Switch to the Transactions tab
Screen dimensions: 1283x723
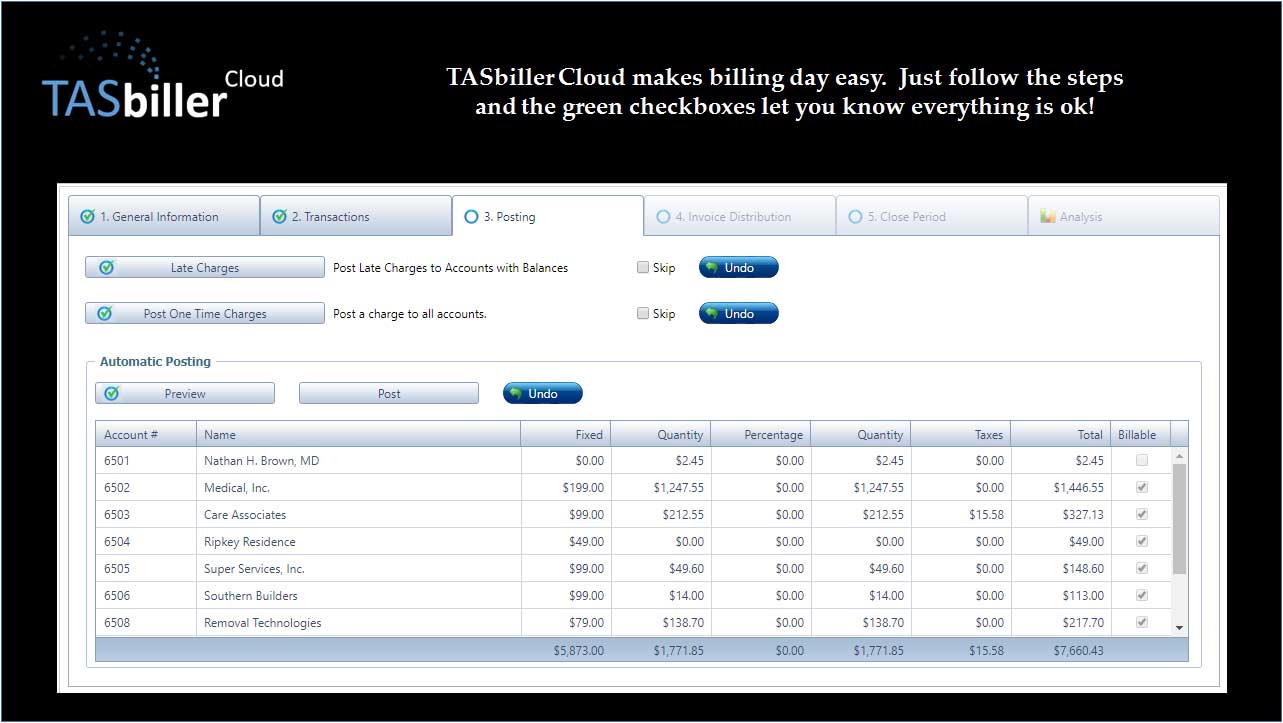pyautogui.click(x=356, y=216)
